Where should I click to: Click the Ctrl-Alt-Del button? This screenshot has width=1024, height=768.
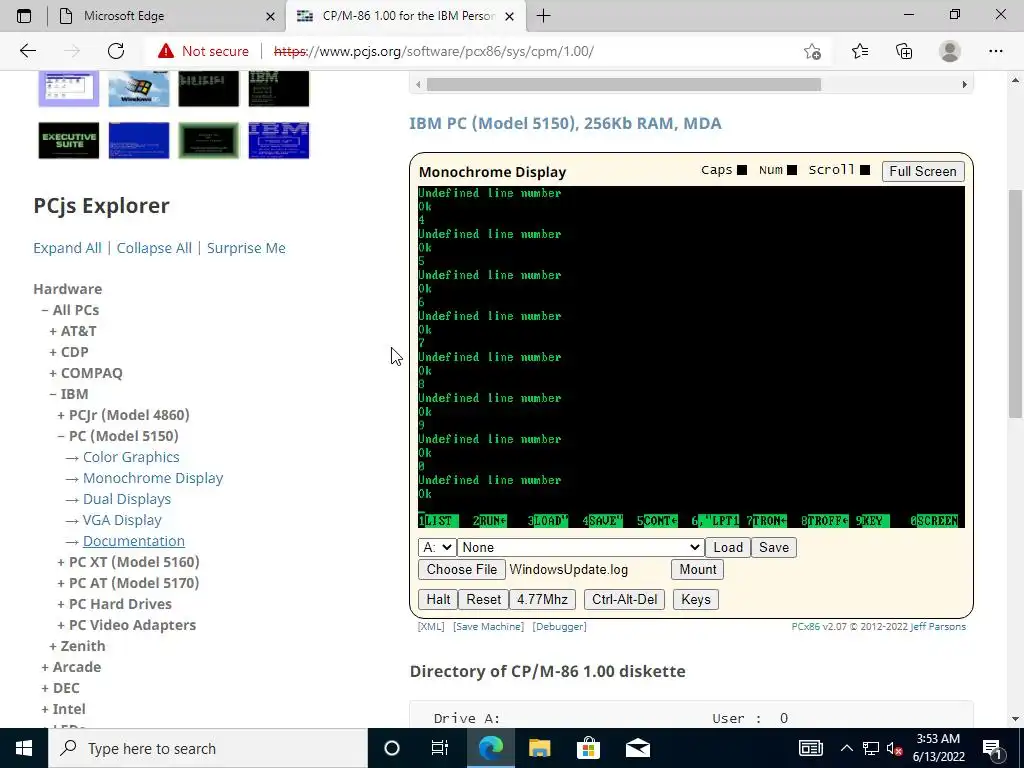point(624,600)
